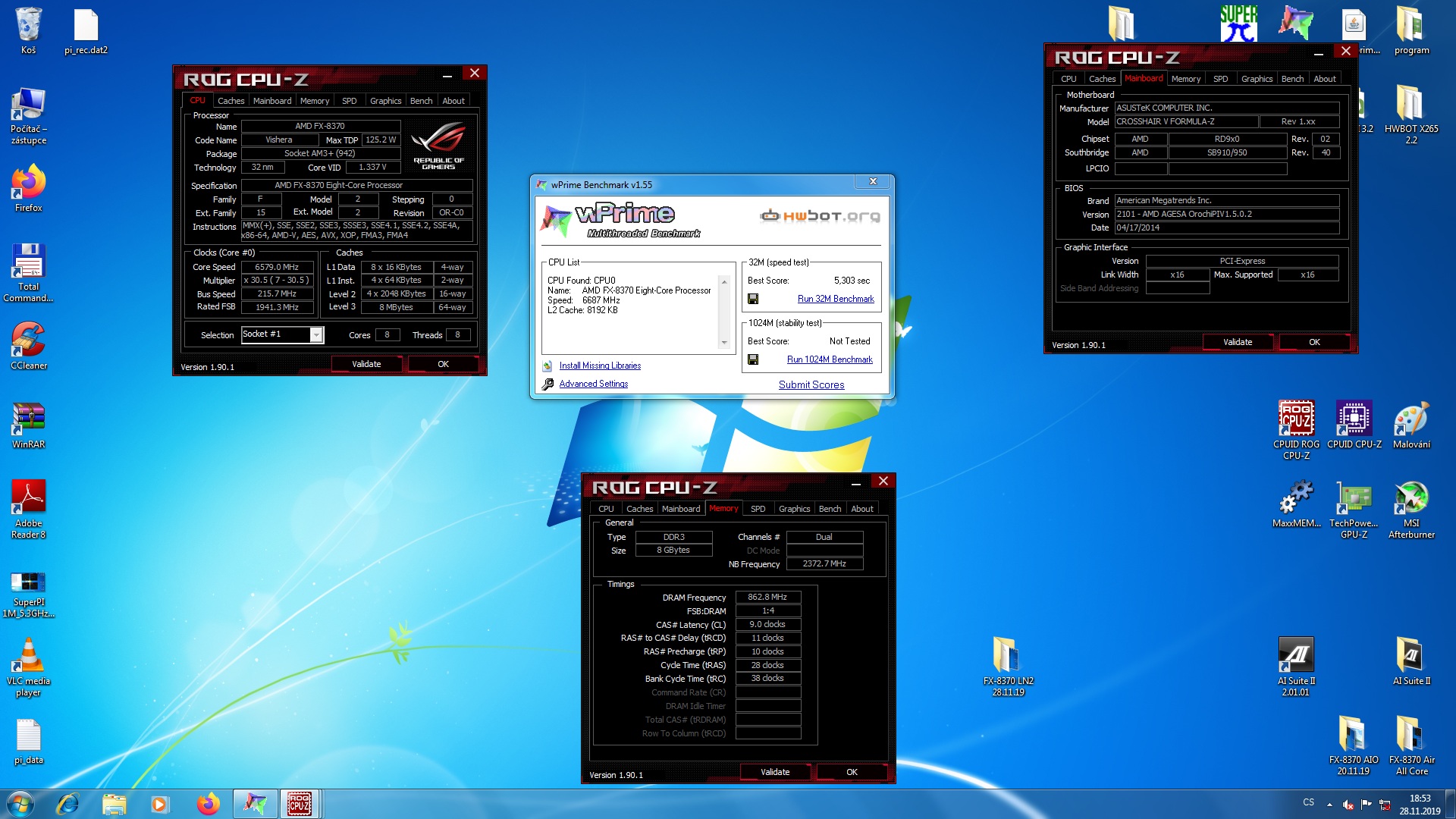The width and height of the screenshot is (1456, 819).
Task: Open WinRAR desktop icon
Action: pos(28,426)
